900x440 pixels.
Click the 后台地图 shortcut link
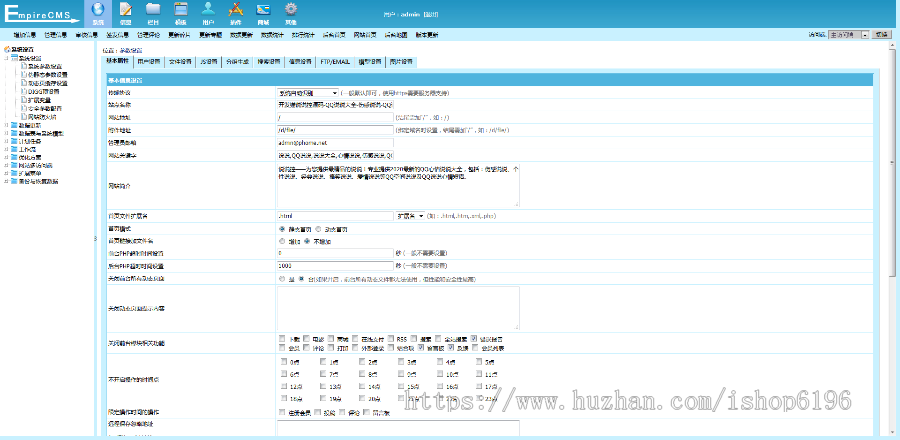click(396, 35)
